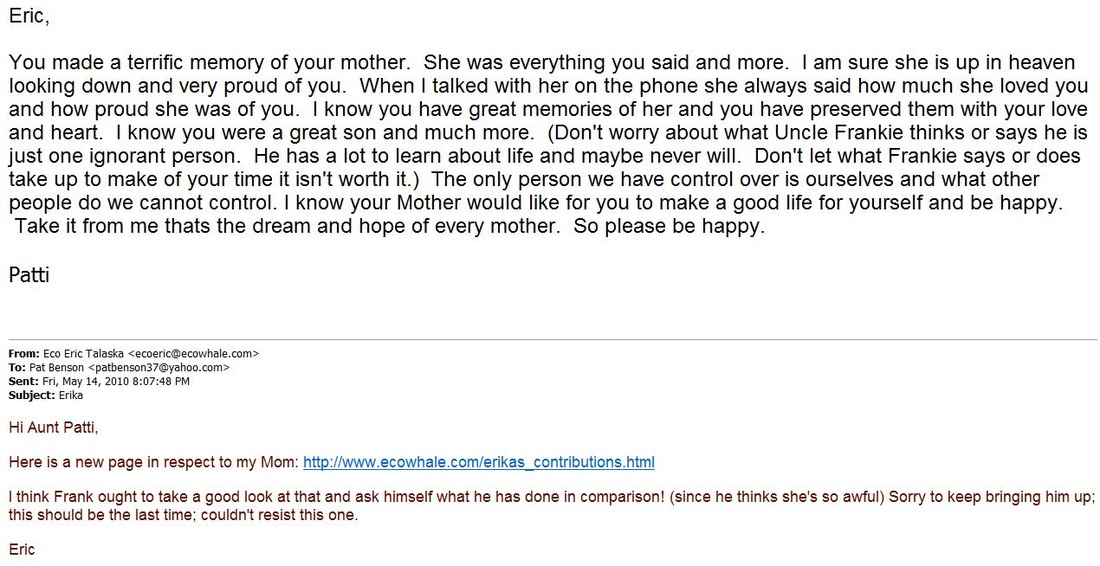Click the 'Sent:' date line
The image size is (1100, 566).
(99, 382)
